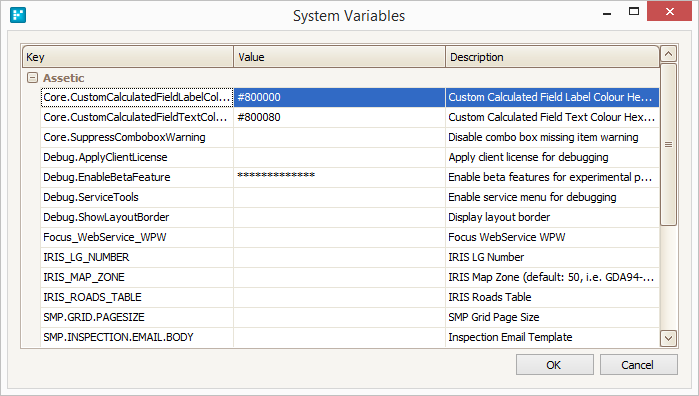Viewport: 699px width, 396px height.
Task: Select the #800080 value cell
Action: (339, 117)
